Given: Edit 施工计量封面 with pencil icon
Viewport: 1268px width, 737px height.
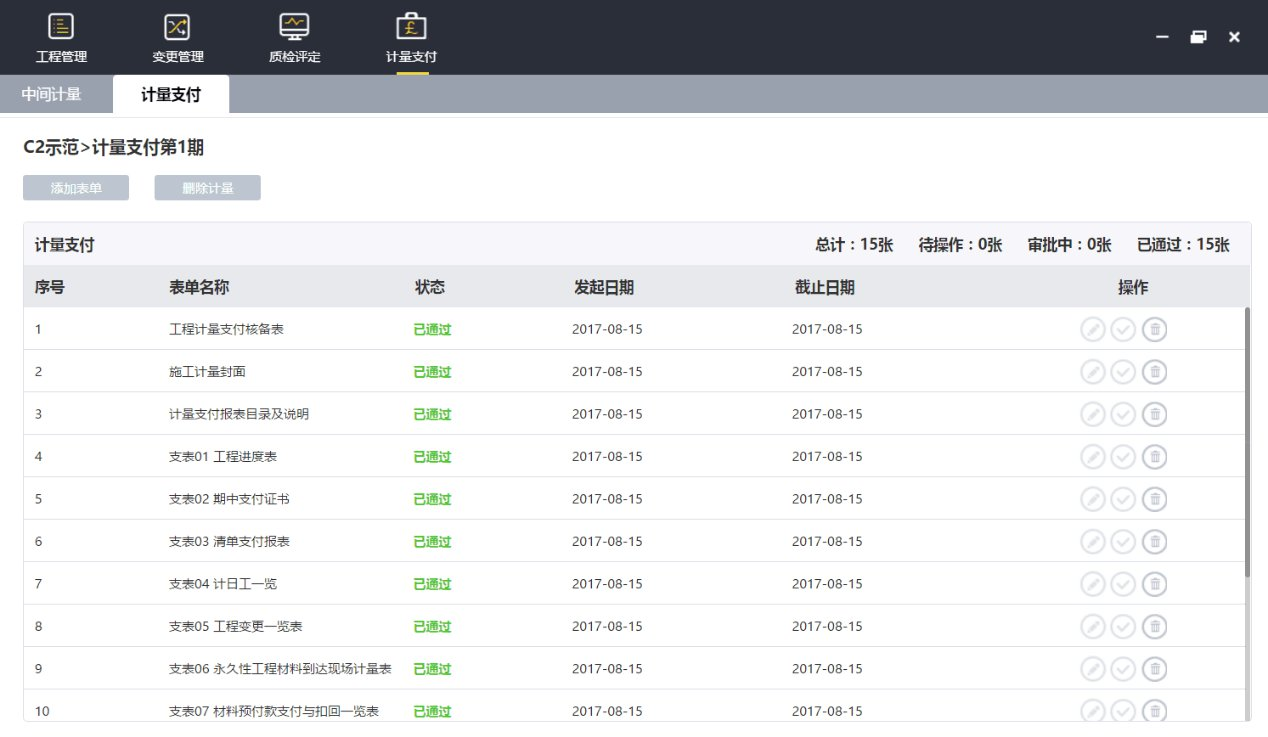Looking at the screenshot, I should [x=1093, y=372].
